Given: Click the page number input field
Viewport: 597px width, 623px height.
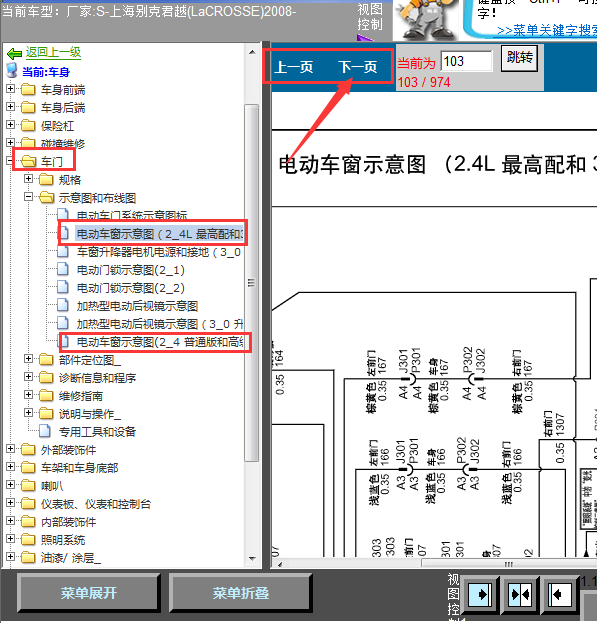Looking at the screenshot, I should (466, 61).
